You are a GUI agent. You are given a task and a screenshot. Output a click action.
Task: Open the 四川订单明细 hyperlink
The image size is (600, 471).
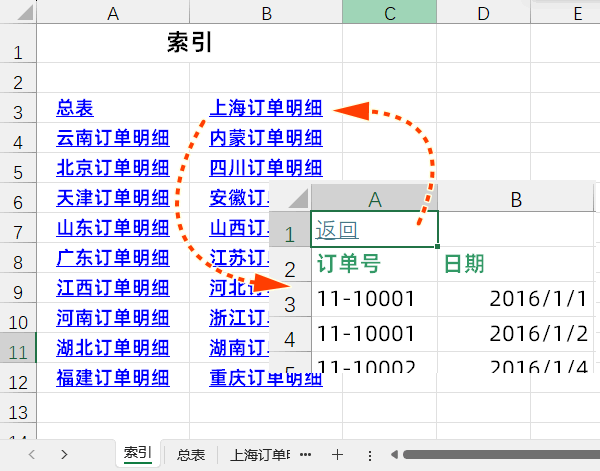pos(266,168)
